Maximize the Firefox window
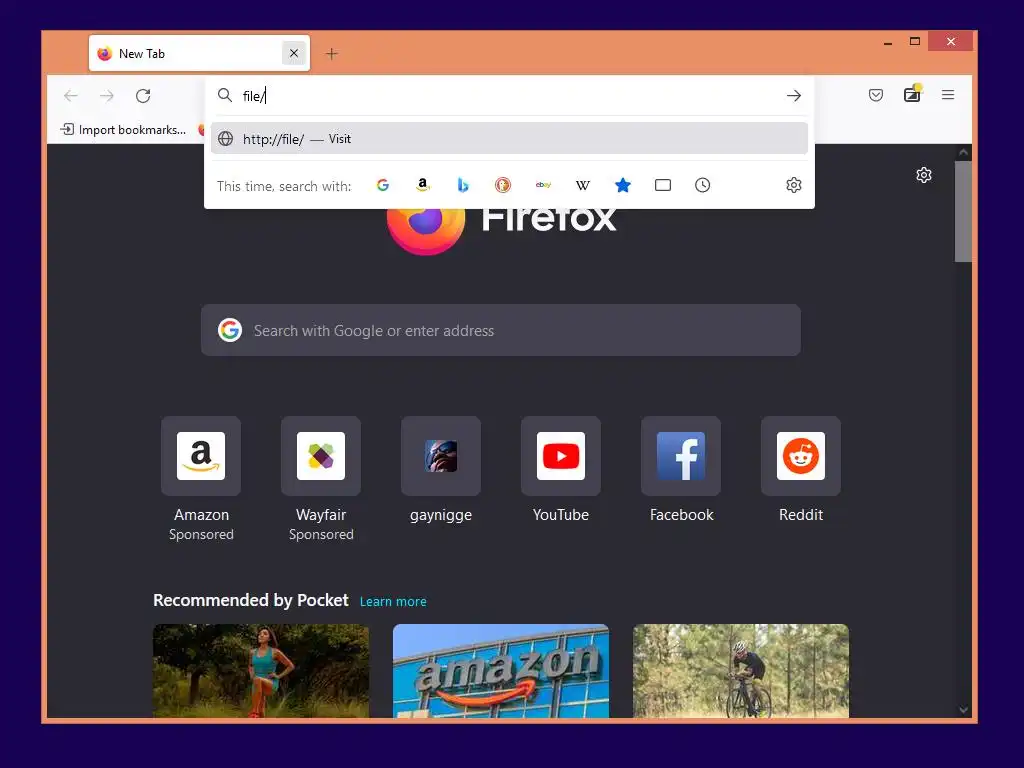This screenshot has height=768, width=1024. [x=915, y=41]
